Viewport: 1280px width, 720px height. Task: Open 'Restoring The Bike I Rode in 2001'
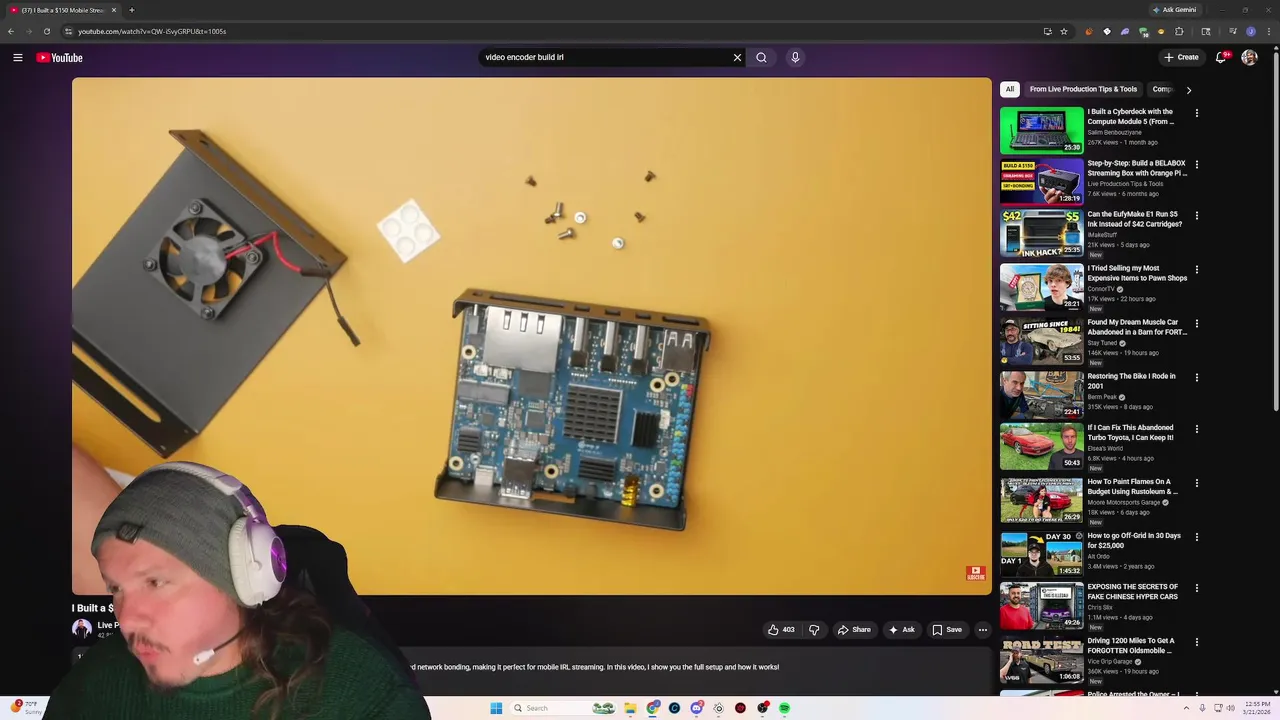(1132, 381)
